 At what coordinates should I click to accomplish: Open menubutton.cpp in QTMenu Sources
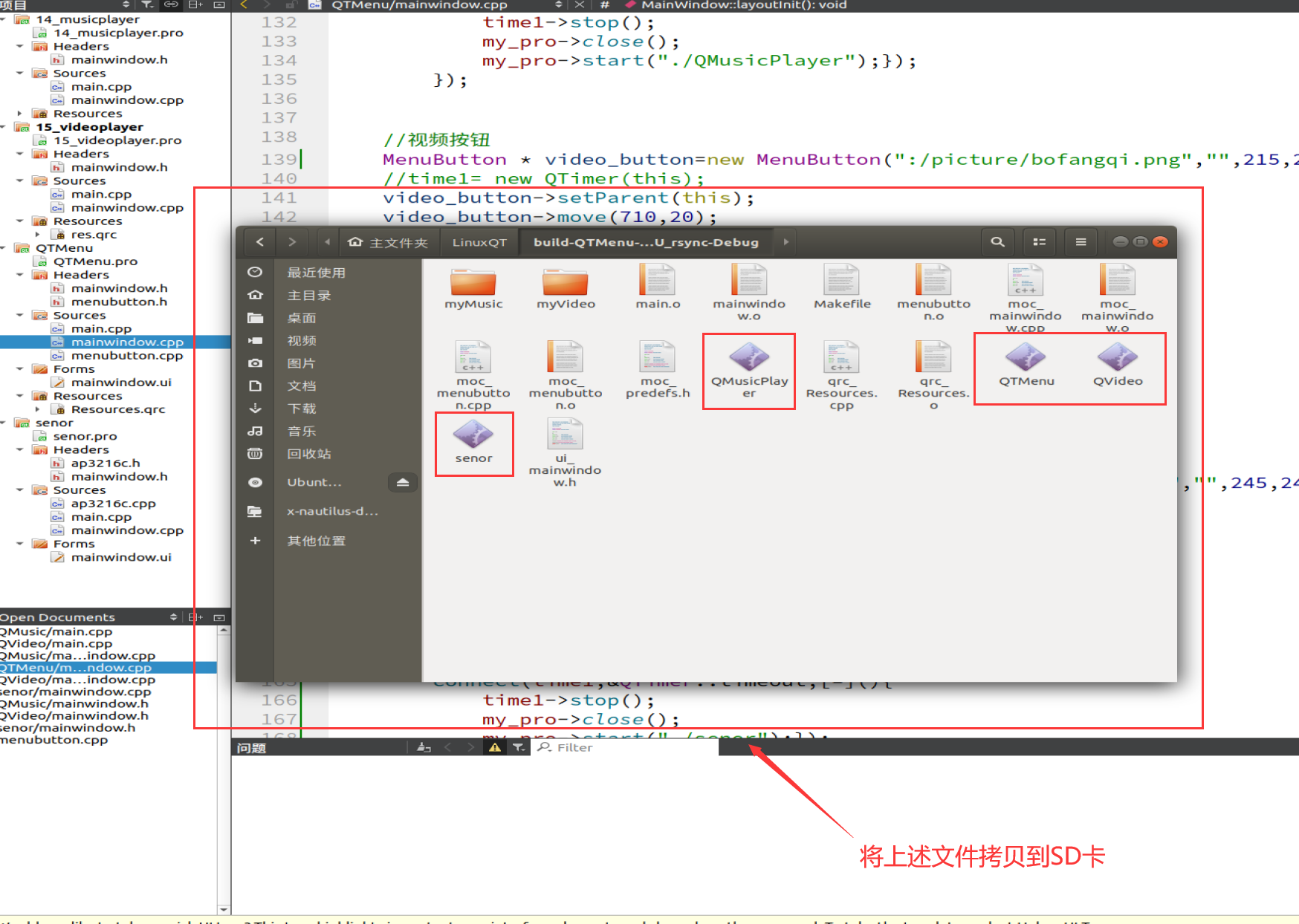[127, 356]
